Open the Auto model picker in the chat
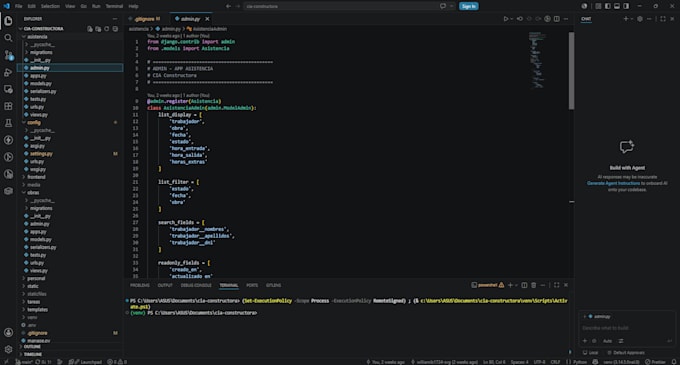The image size is (680, 365). point(607,341)
